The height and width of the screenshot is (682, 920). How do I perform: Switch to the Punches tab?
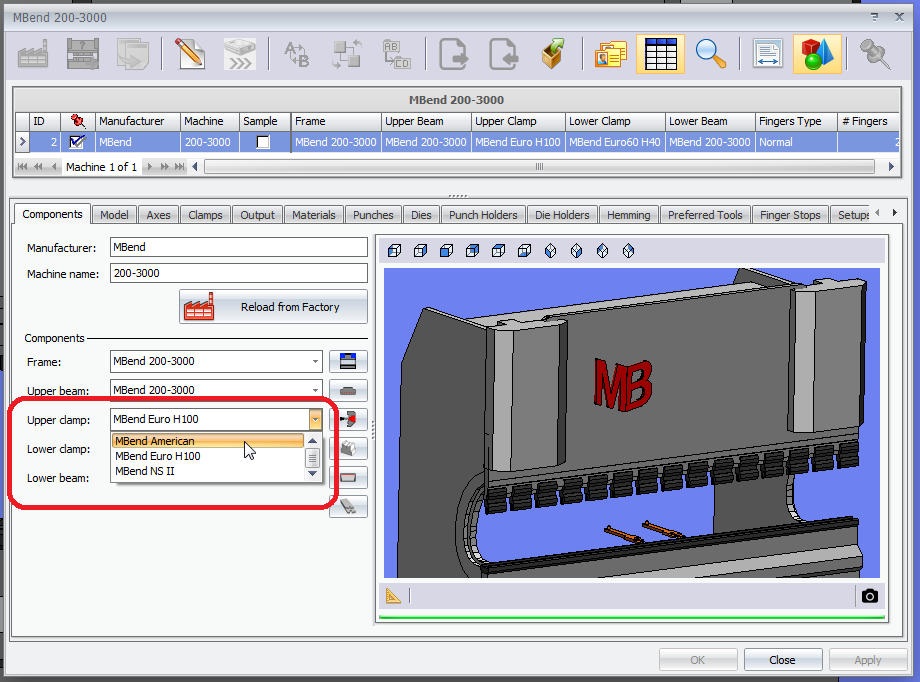373,215
